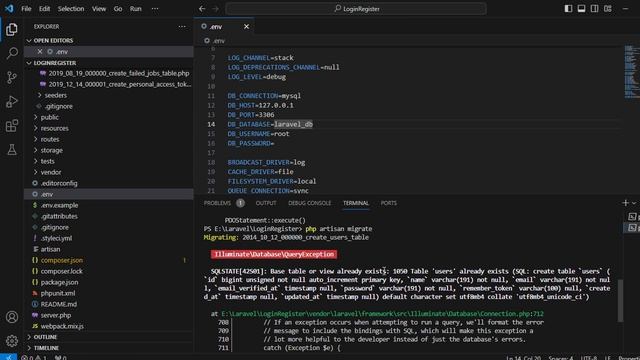Screen dimensions: 640x360
Task: Select the first terminal instance icon
Action: (x=632, y=217)
